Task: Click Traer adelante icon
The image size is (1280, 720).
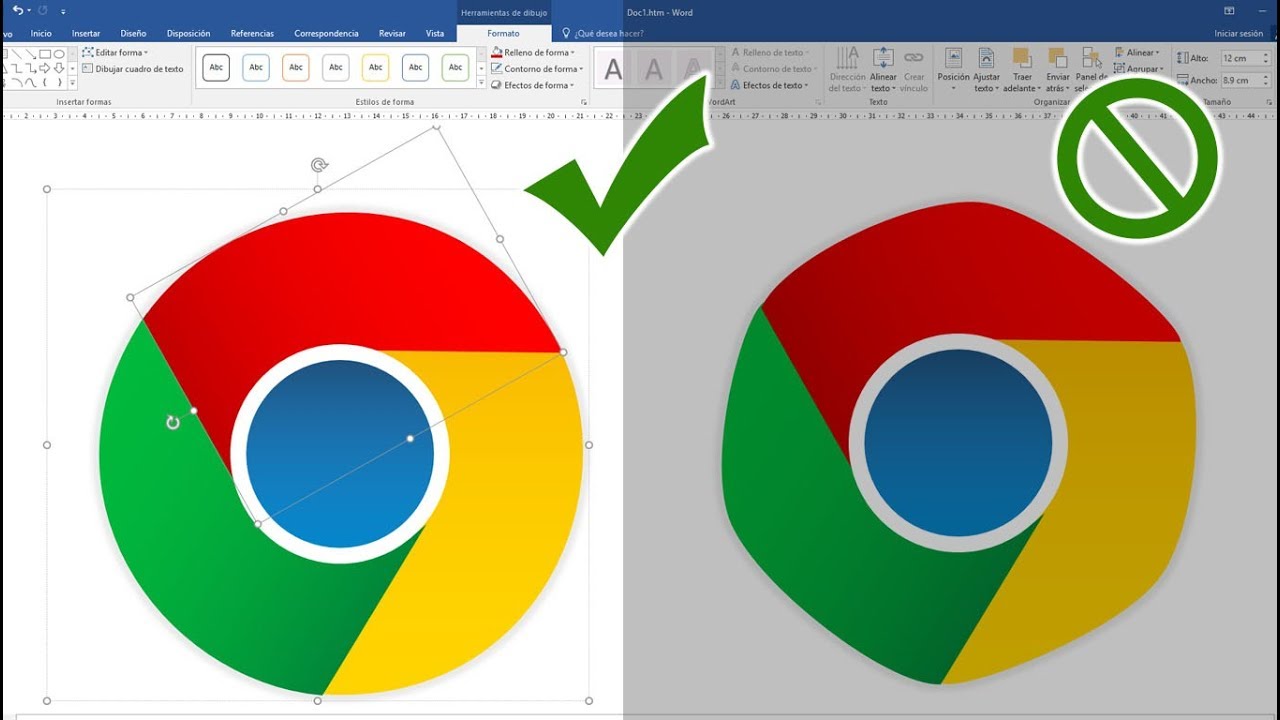Action: point(1022,57)
